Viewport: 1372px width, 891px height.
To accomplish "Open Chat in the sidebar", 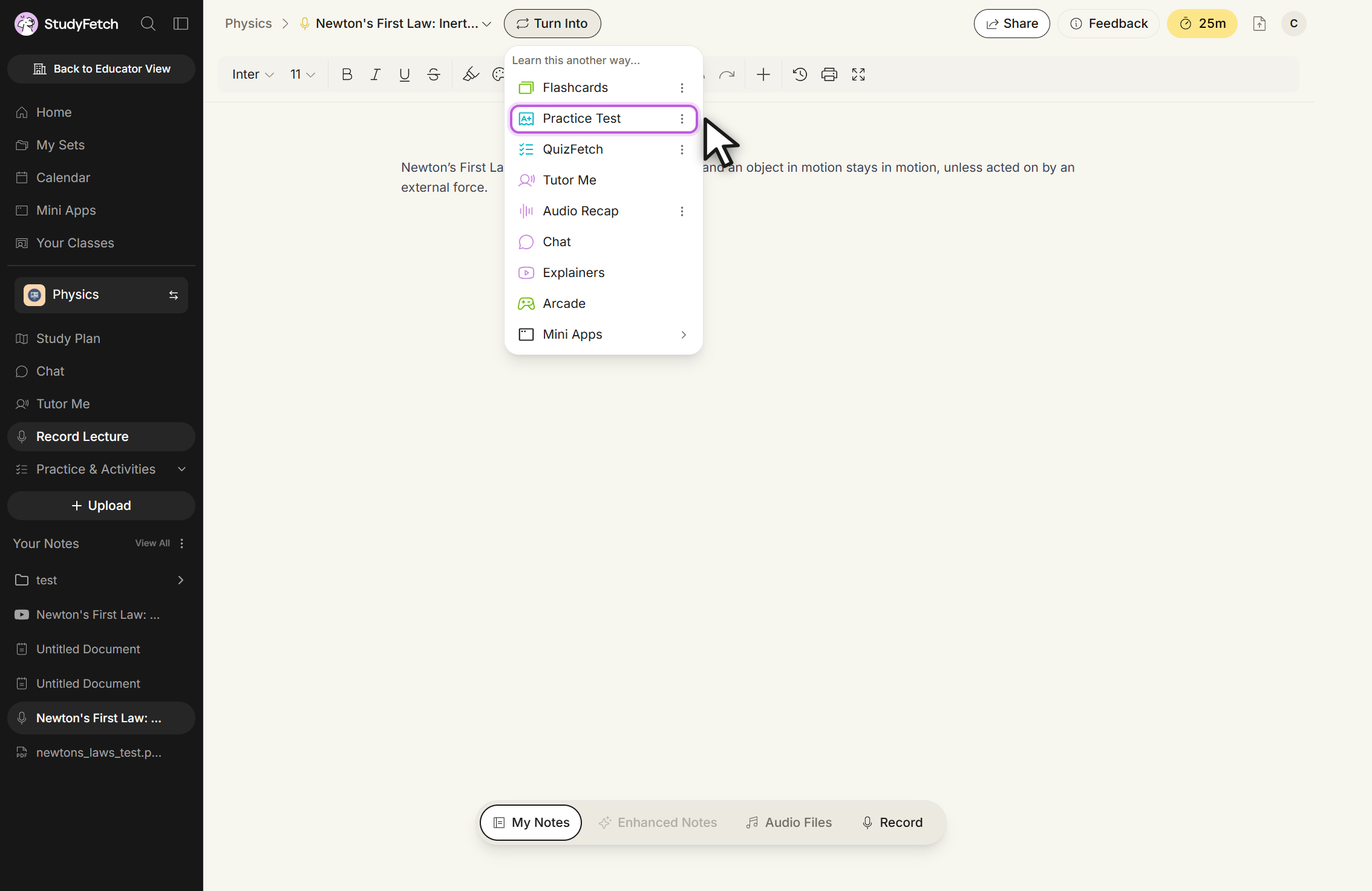I will click(x=101, y=371).
